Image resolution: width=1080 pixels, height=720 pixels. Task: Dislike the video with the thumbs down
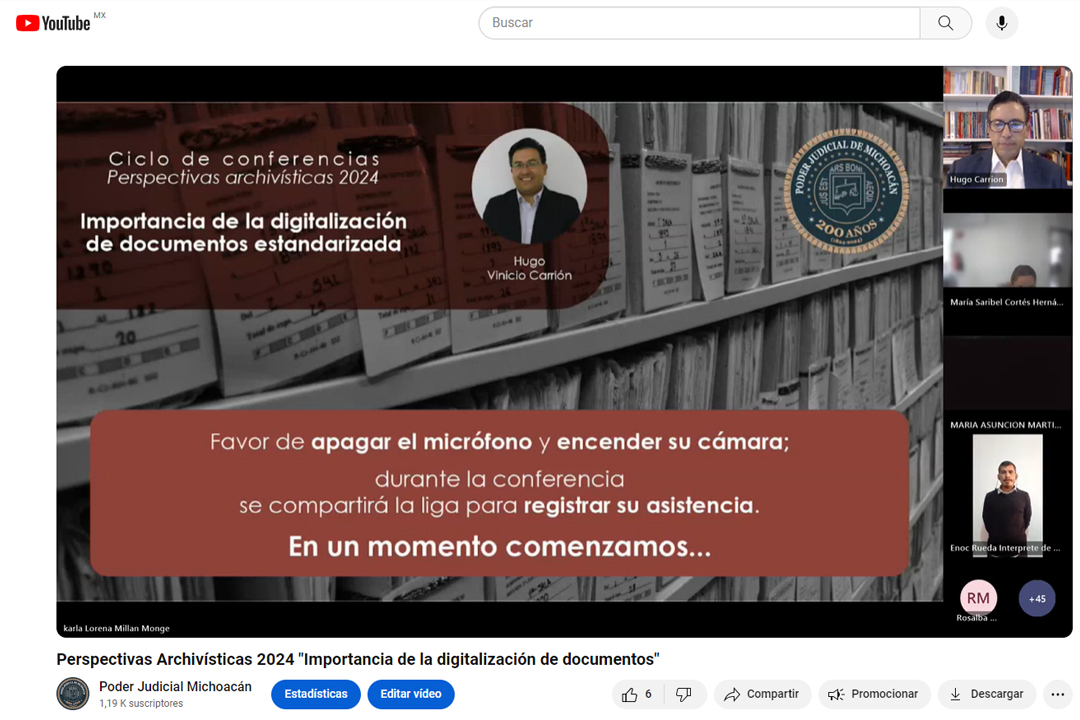coord(684,694)
